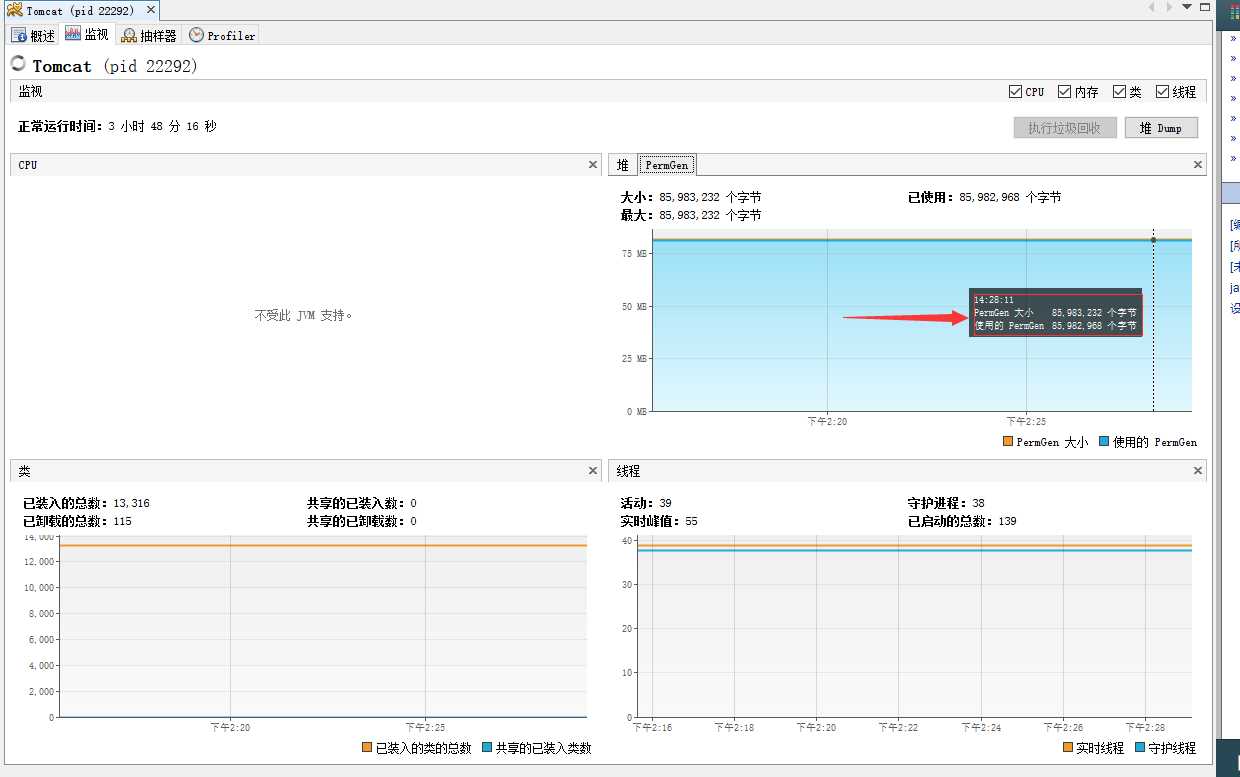Viewport: 1240px width, 777px height.
Task: Select the PermGen memory tab
Action: pyautogui.click(x=667, y=165)
